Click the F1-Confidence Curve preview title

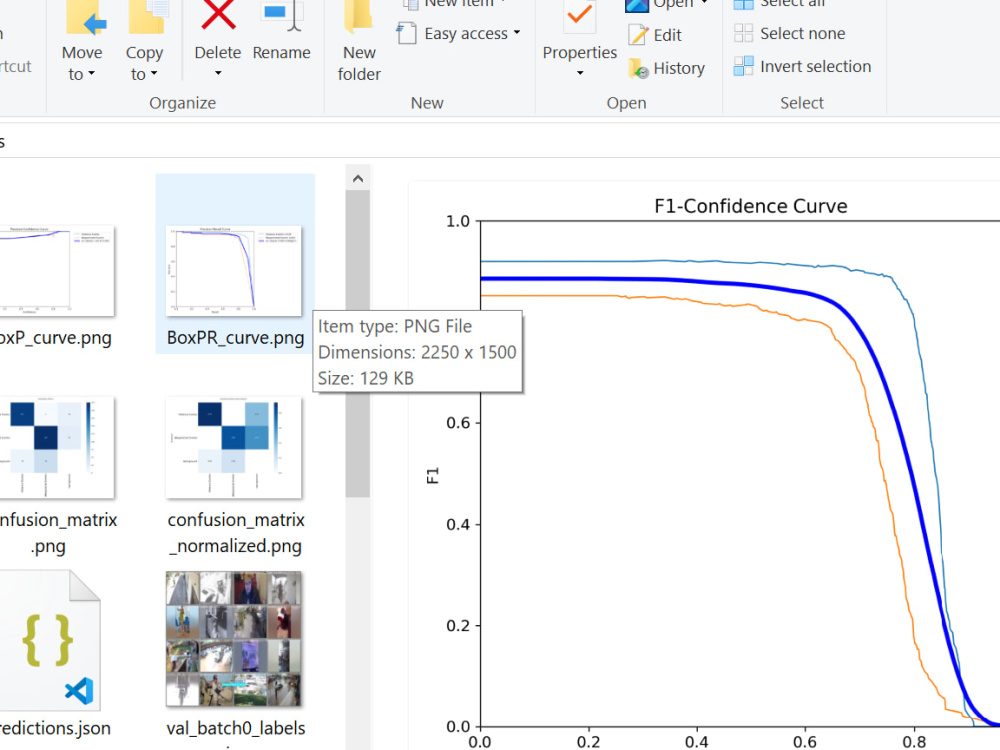tap(751, 206)
